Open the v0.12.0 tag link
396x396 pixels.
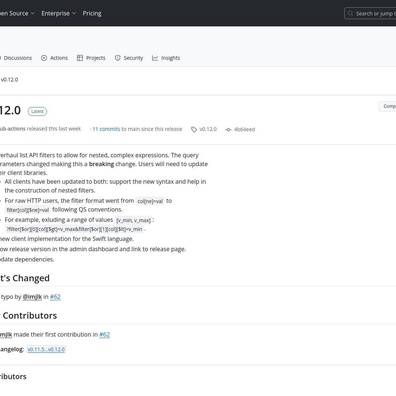[208, 129]
